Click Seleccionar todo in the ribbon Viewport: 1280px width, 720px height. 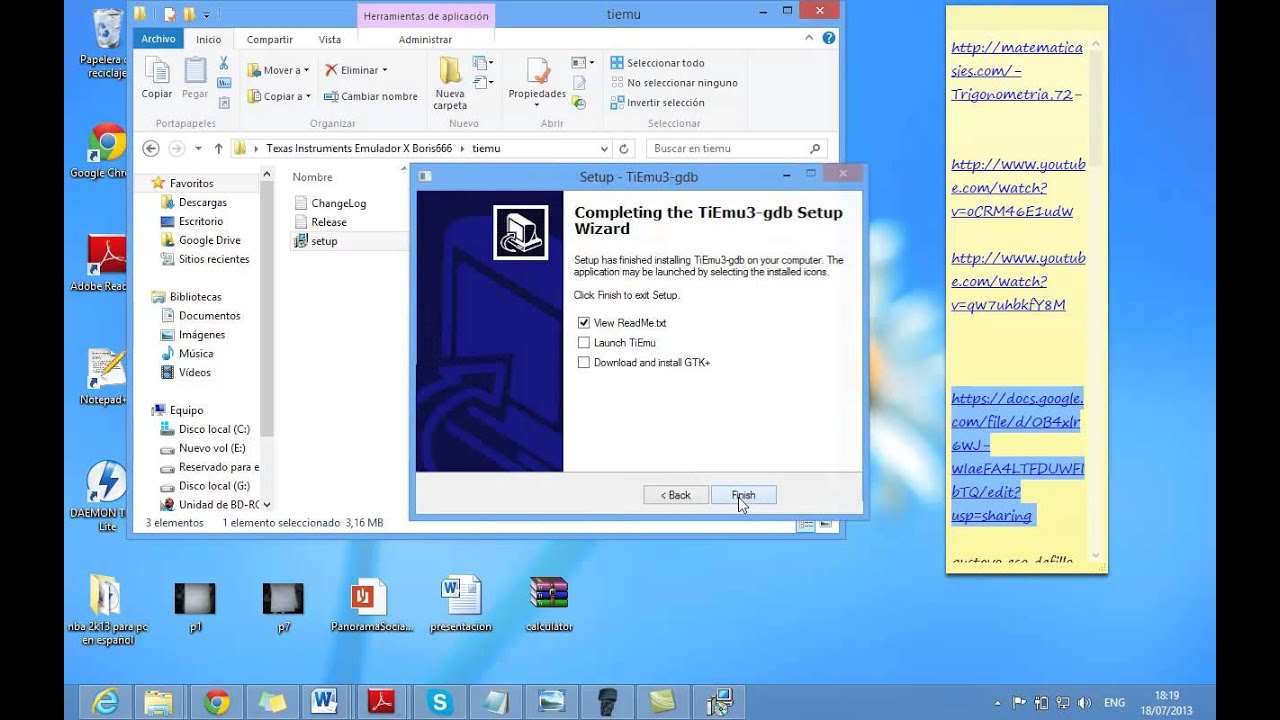(657, 63)
